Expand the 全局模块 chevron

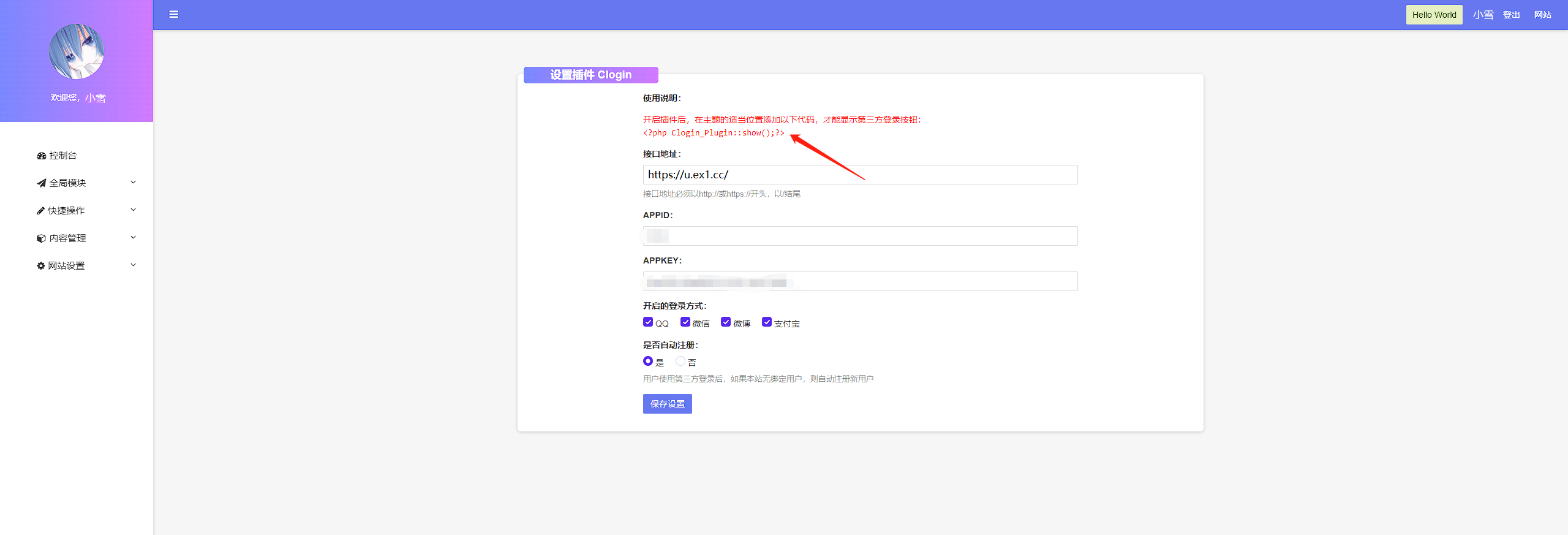click(134, 183)
